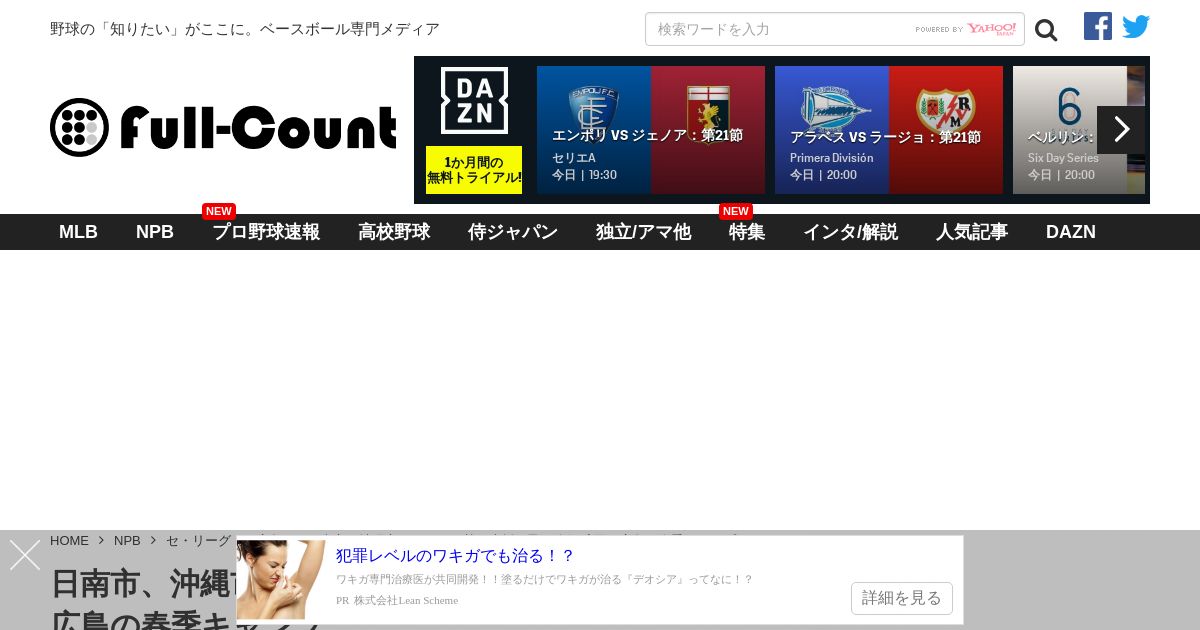Click the yellow free trial button
Viewport: 1200px width, 630px height.
point(474,170)
